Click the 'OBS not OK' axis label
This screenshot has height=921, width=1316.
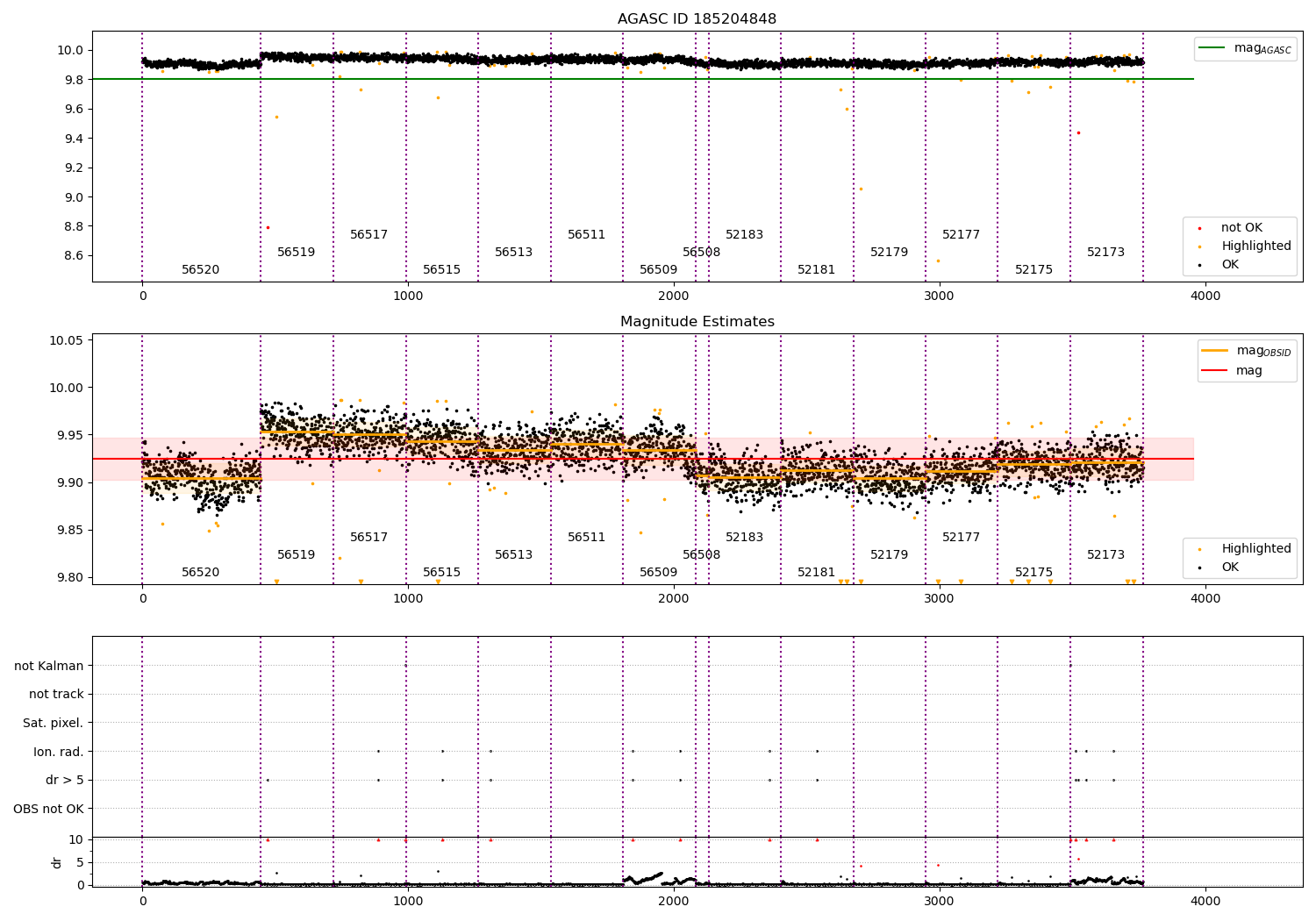(48, 809)
